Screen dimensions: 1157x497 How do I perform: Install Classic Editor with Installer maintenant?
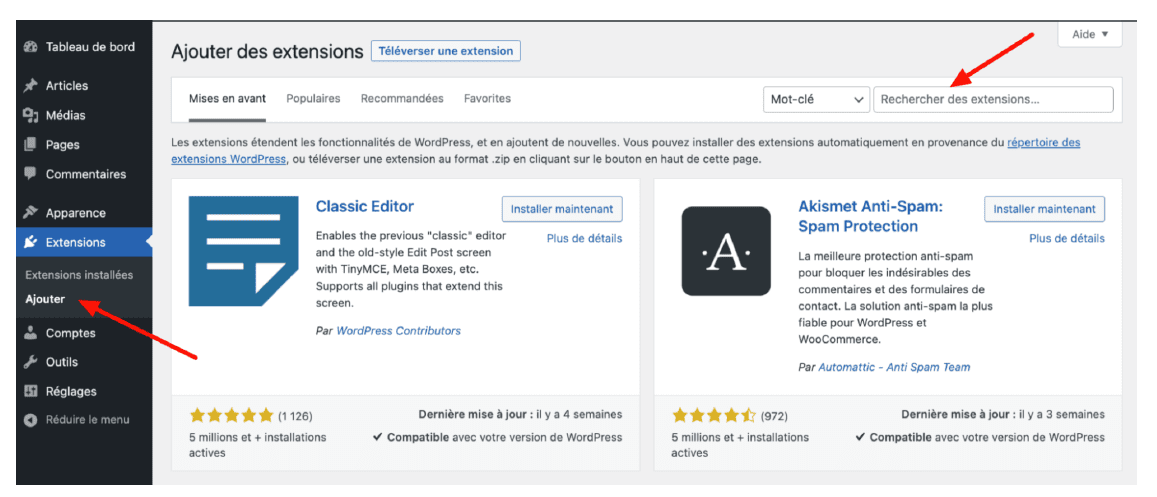[562, 209]
